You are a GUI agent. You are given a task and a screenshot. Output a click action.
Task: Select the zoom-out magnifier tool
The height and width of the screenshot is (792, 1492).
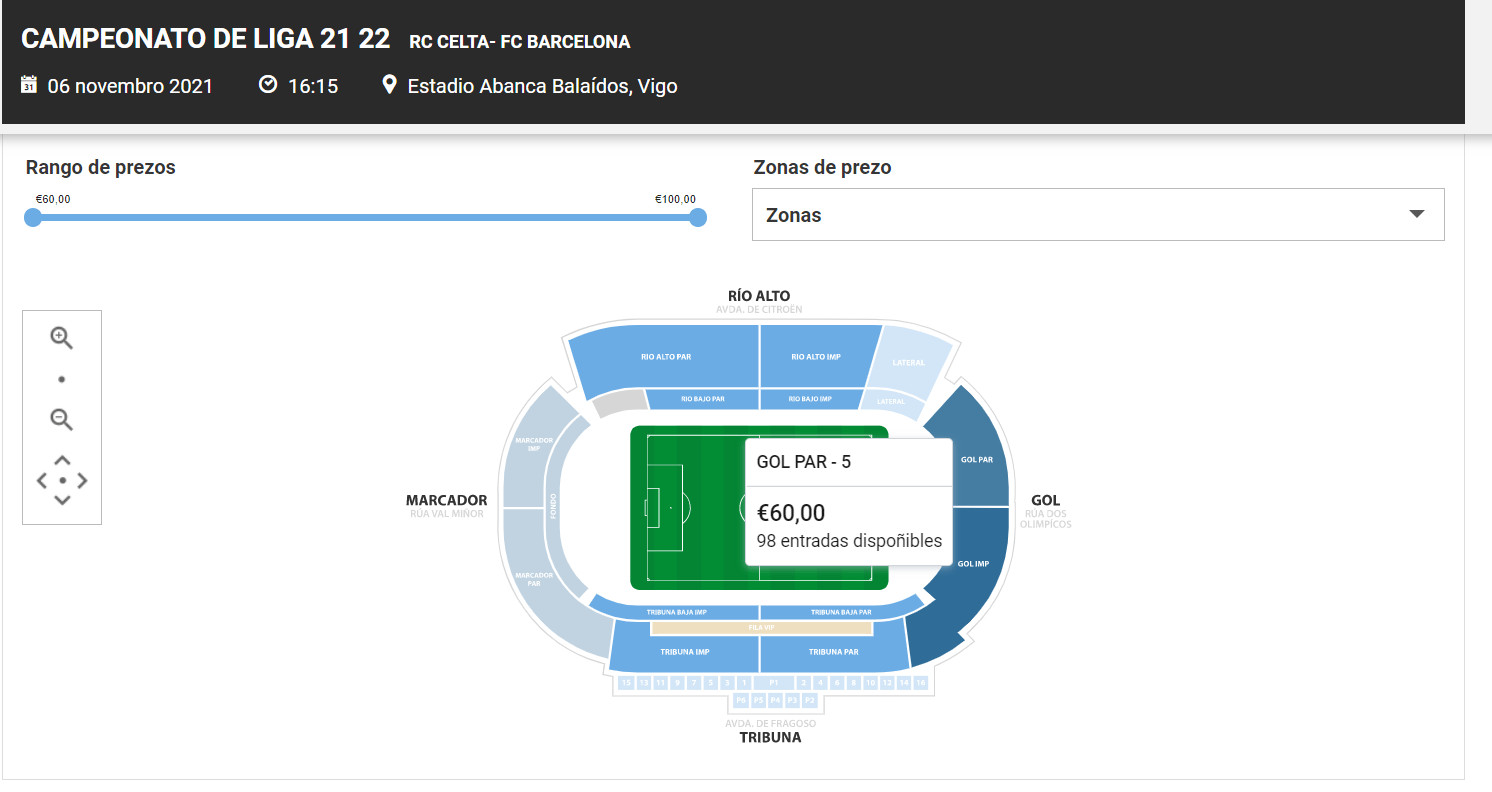click(x=61, y=420)
